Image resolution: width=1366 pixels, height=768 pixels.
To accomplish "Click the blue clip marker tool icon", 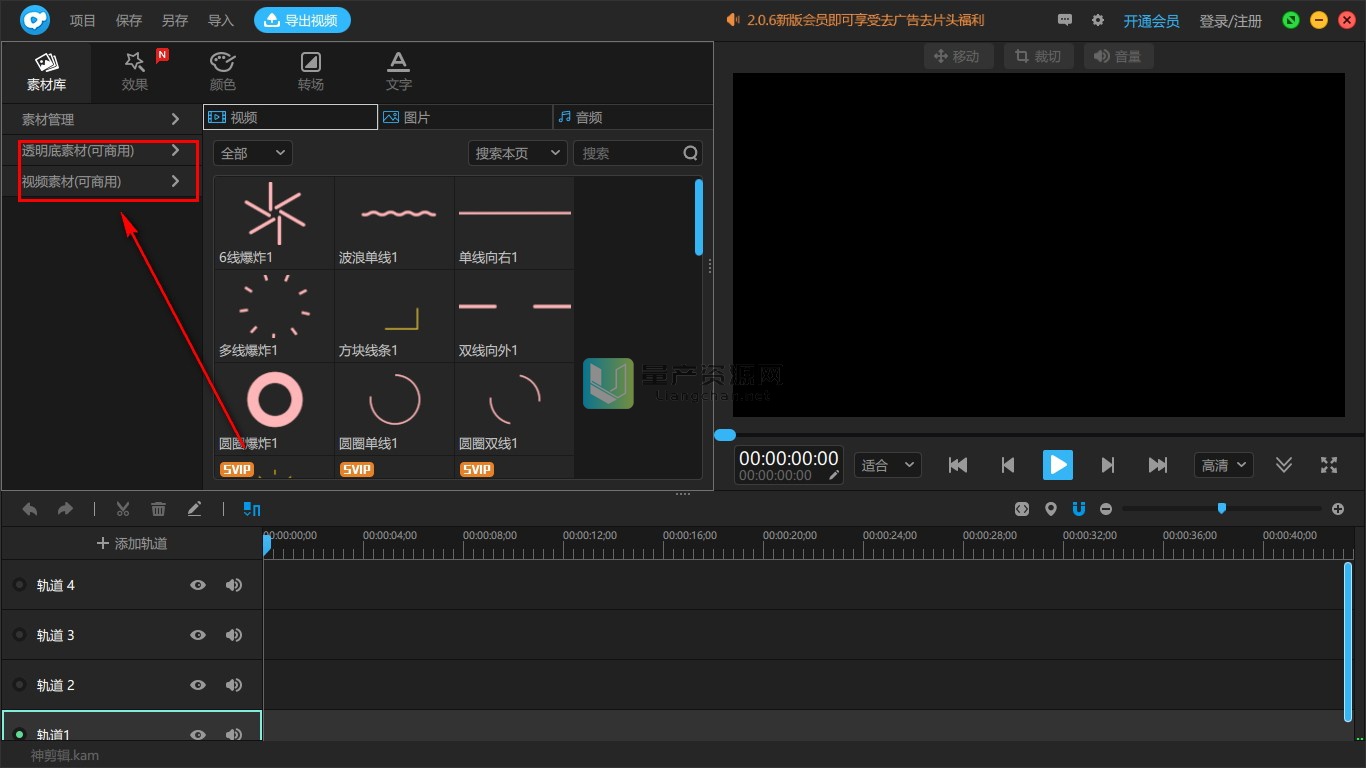I will [x=252, y=509].
